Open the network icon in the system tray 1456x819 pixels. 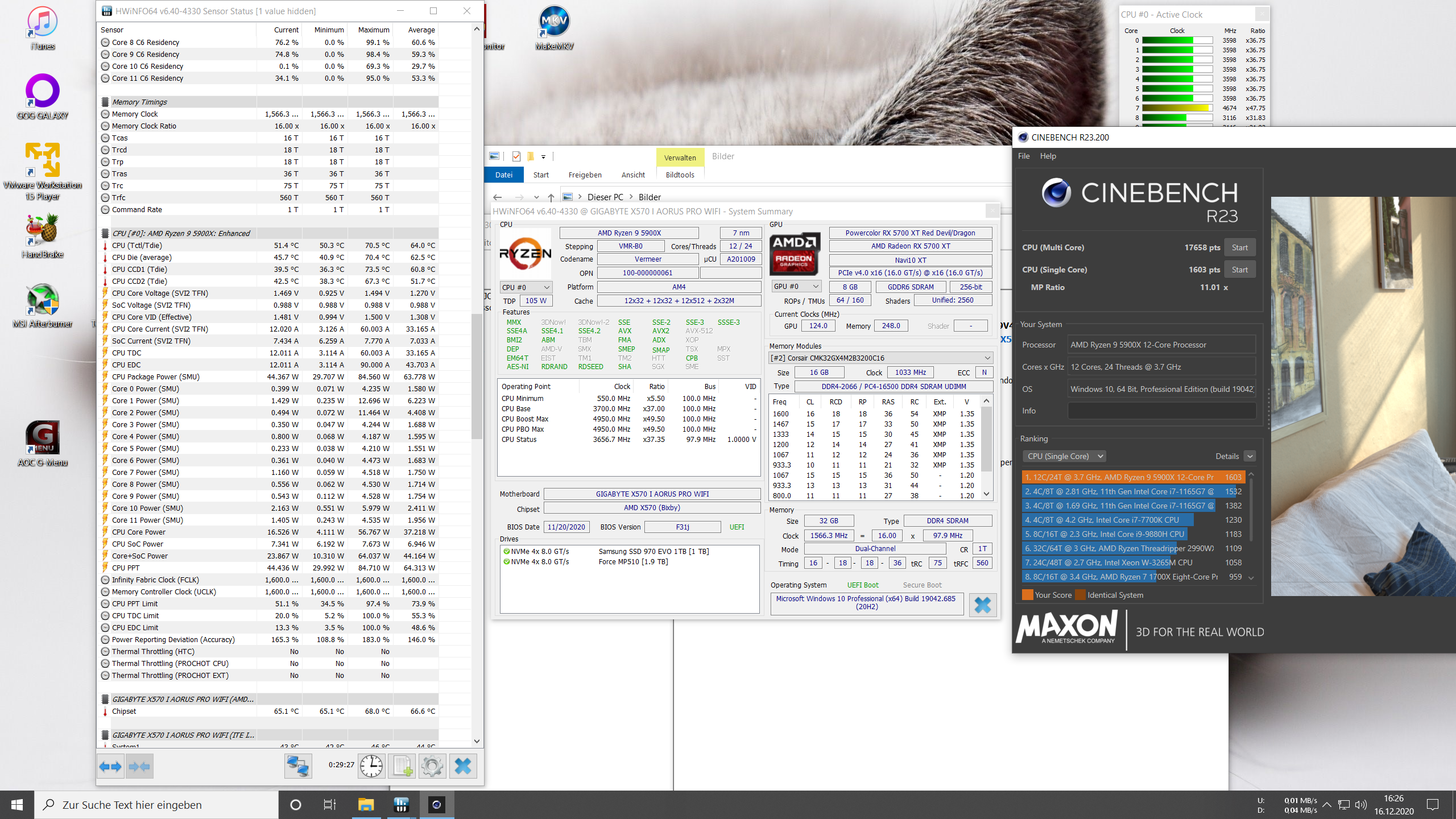(1344, 805)
